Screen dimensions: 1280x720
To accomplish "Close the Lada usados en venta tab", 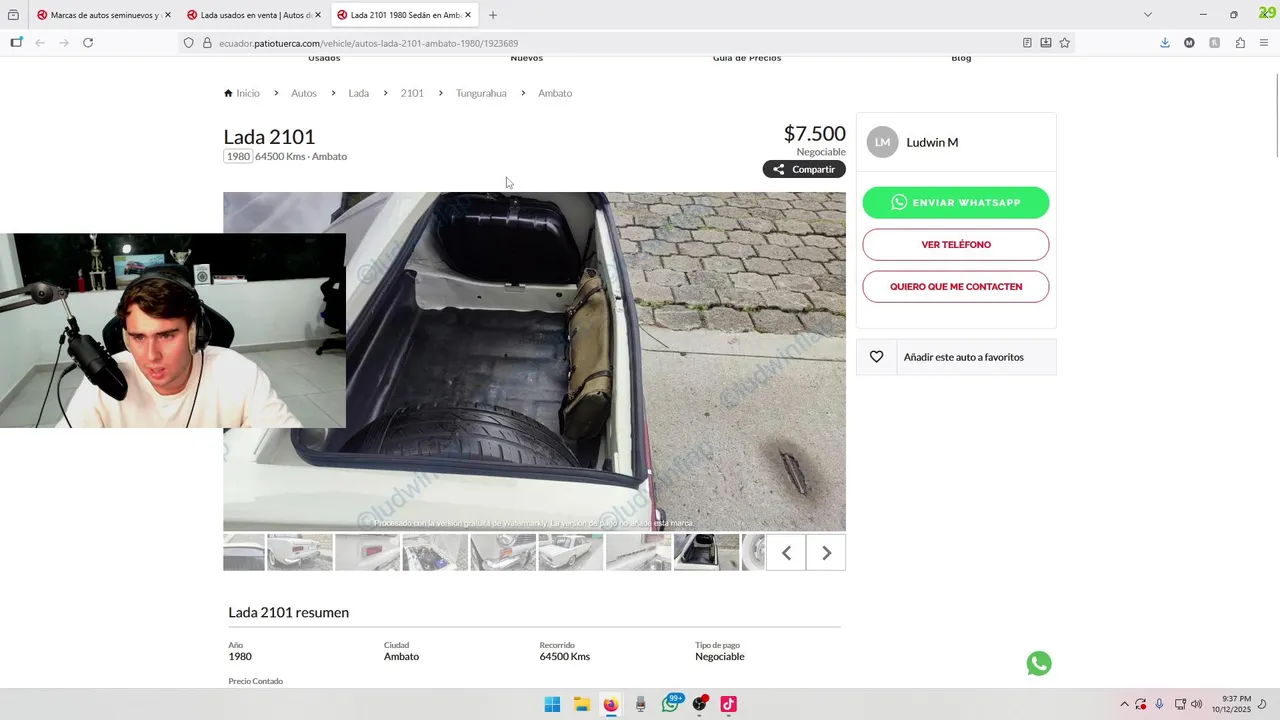I will (318, 15).
